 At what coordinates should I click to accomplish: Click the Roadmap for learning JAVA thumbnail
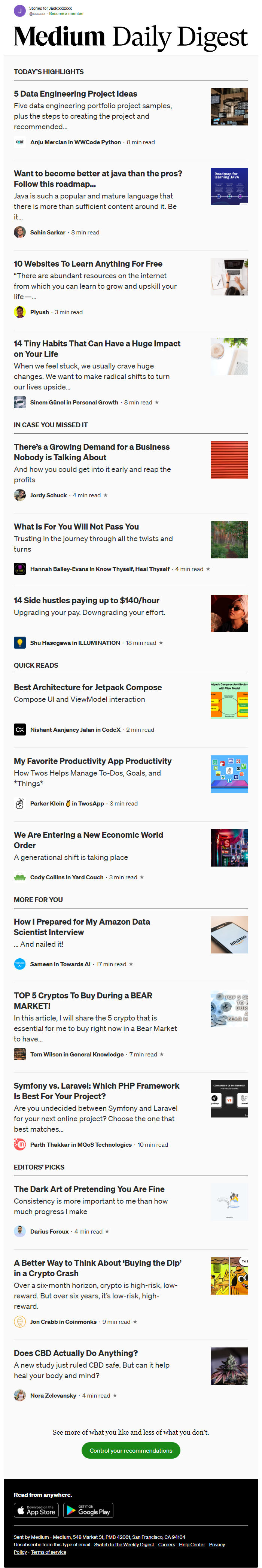229,186
